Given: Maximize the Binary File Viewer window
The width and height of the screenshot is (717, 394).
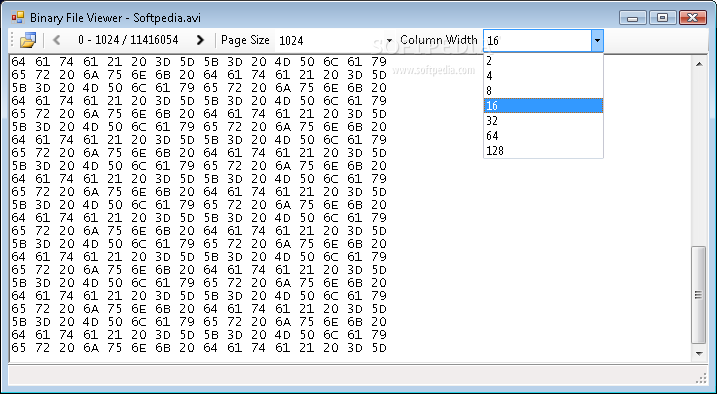Looking at the screenshot, I should pyautogui.click(x=662, y=18).
